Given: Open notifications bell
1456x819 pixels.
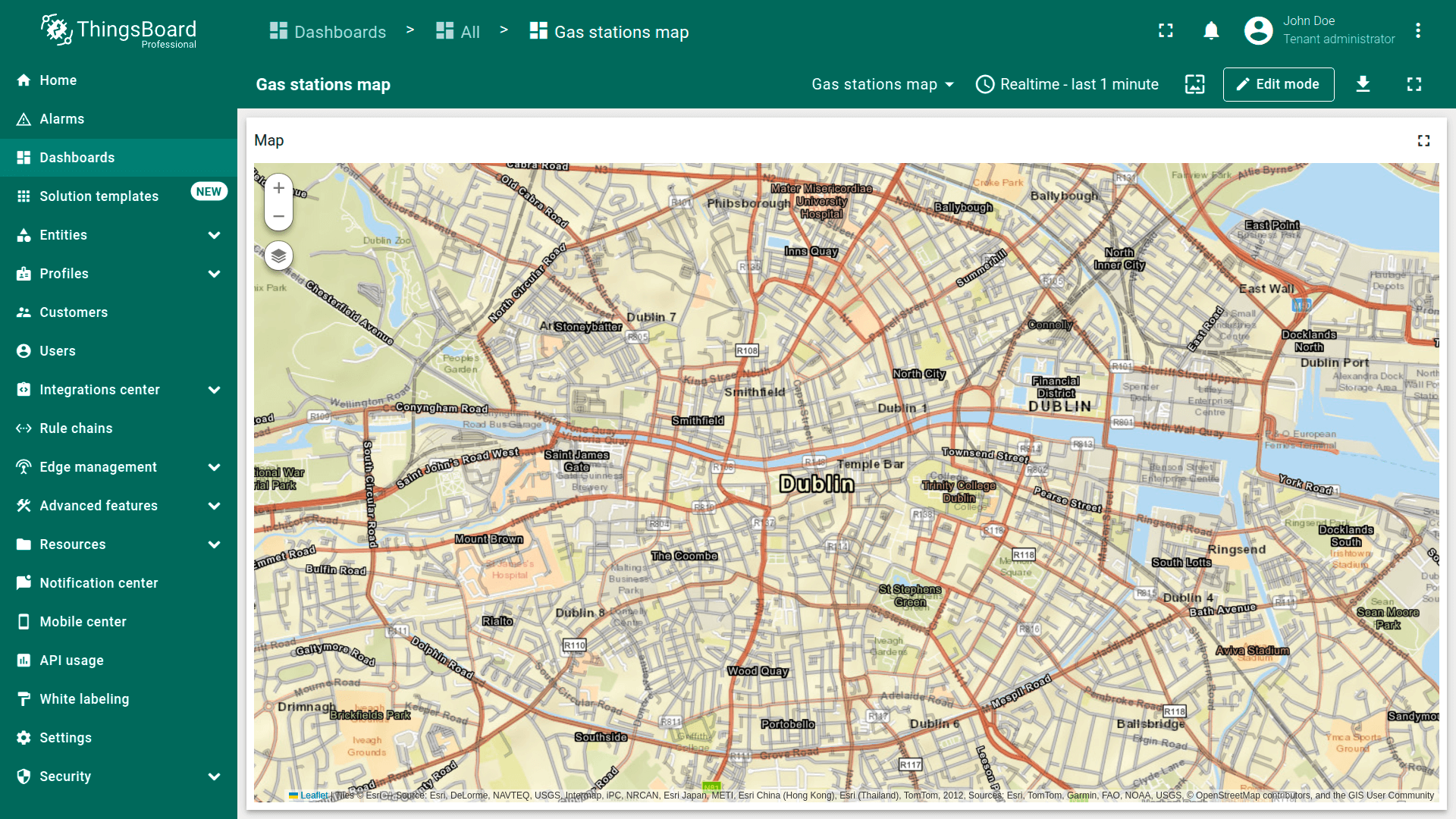Looking at the screenshot, I should [x=1211, y=31].
